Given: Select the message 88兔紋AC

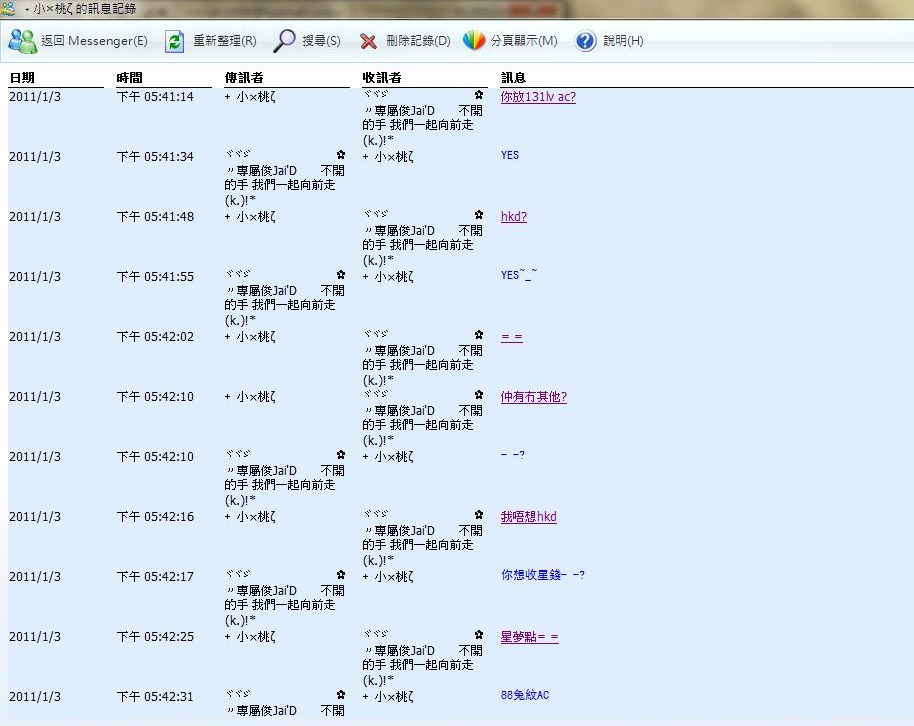Looking at the screenshot, I should click(525, 695).
